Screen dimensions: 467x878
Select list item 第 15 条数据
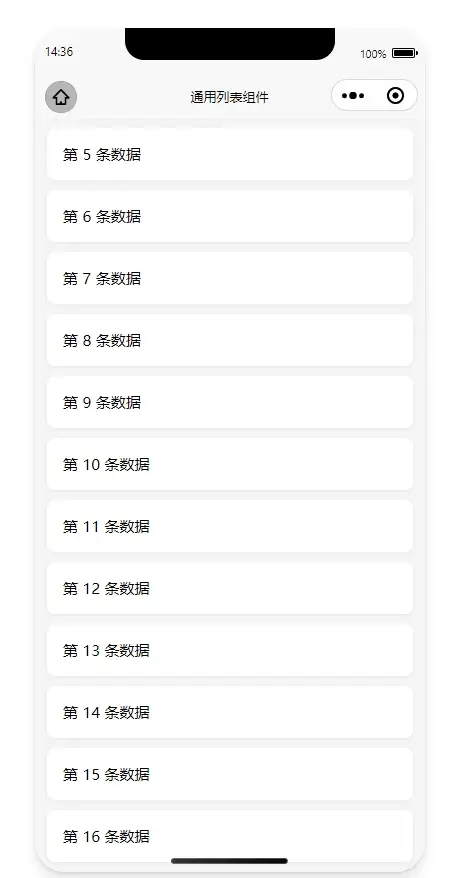[x=230, y=774]
